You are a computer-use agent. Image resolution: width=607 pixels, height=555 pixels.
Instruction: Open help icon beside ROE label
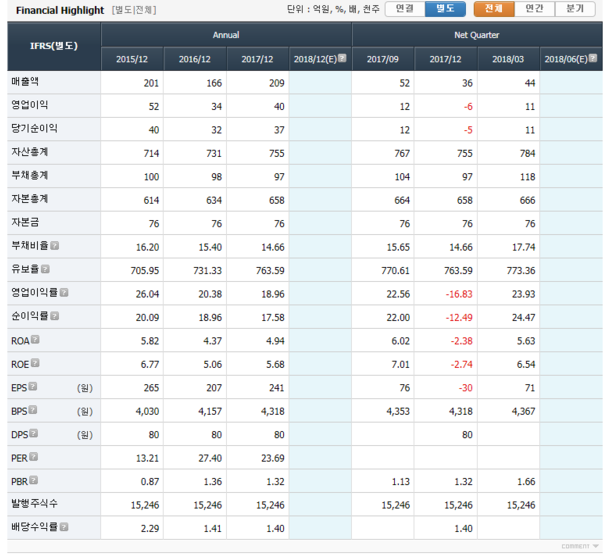tap(35, 363)
